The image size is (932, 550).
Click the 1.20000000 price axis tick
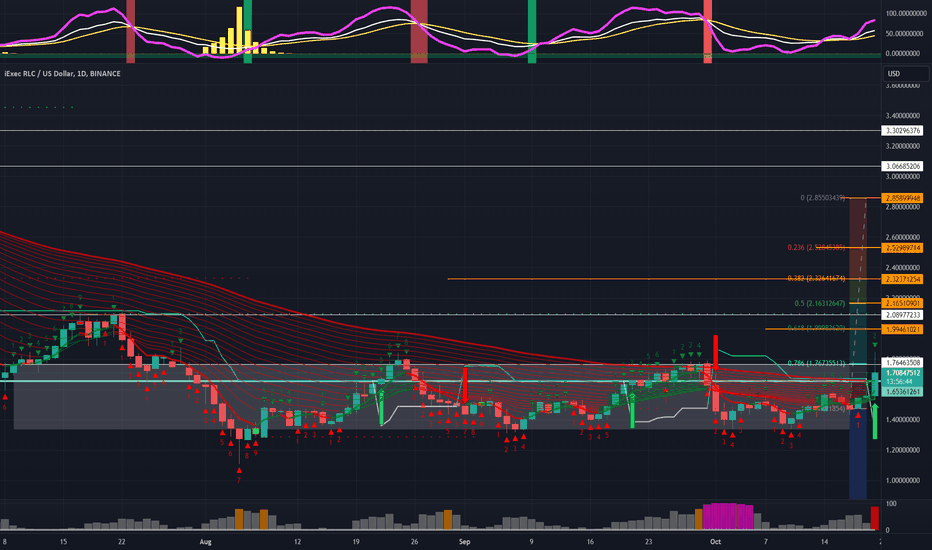tap(902, 450)
